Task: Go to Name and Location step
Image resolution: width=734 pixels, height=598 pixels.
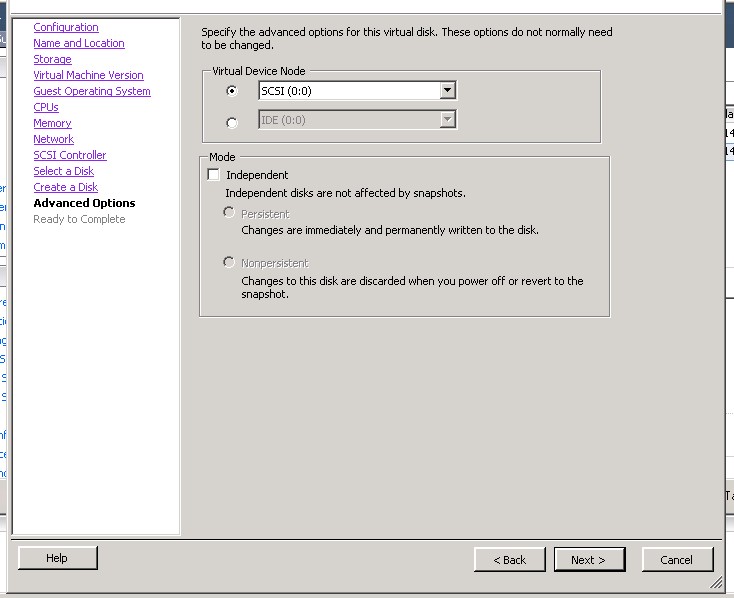Action: click(79, 43)
